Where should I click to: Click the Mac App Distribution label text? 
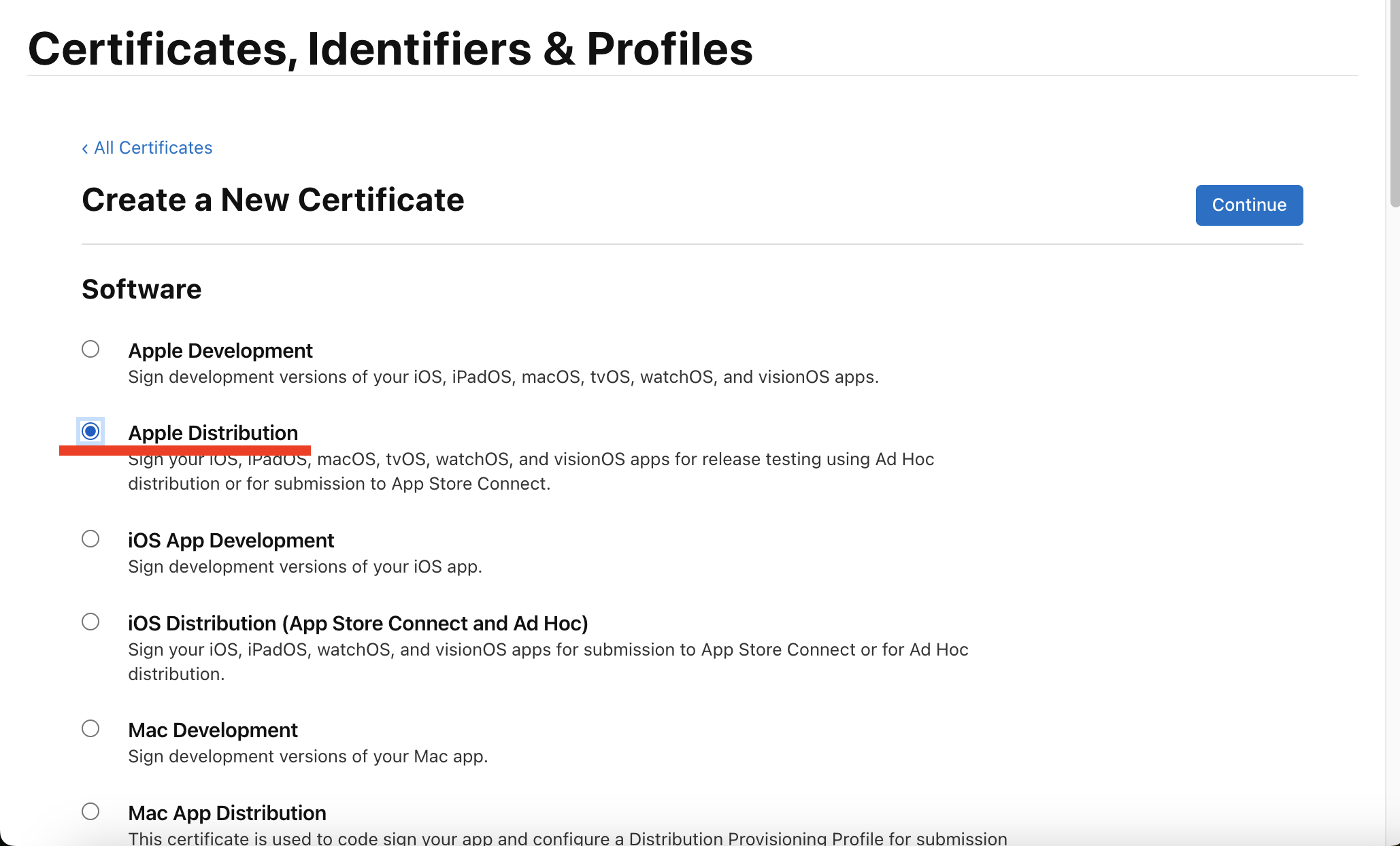pyautogui.click(x=227, y=813)
